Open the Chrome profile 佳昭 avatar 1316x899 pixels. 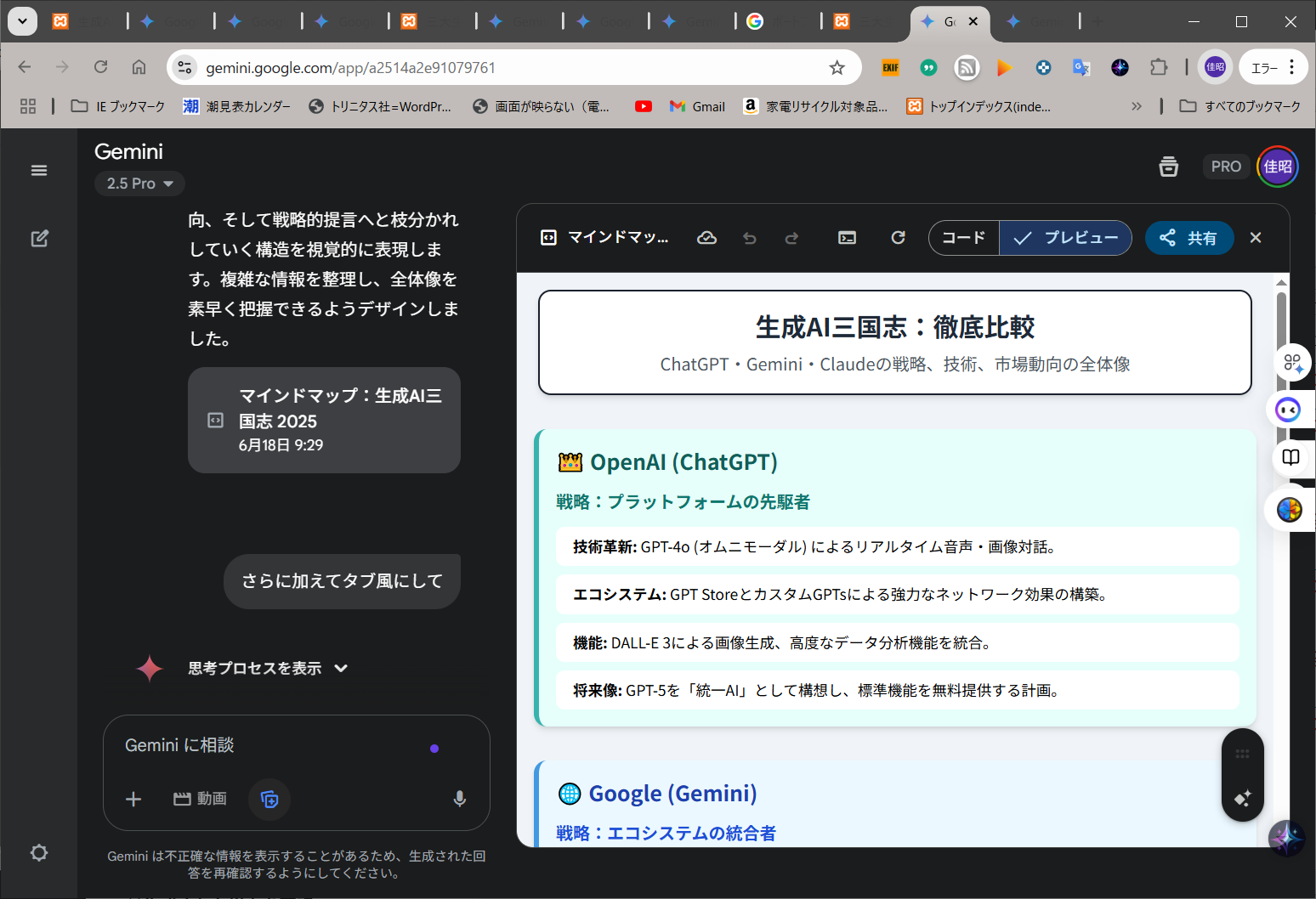pos(1216,68)
